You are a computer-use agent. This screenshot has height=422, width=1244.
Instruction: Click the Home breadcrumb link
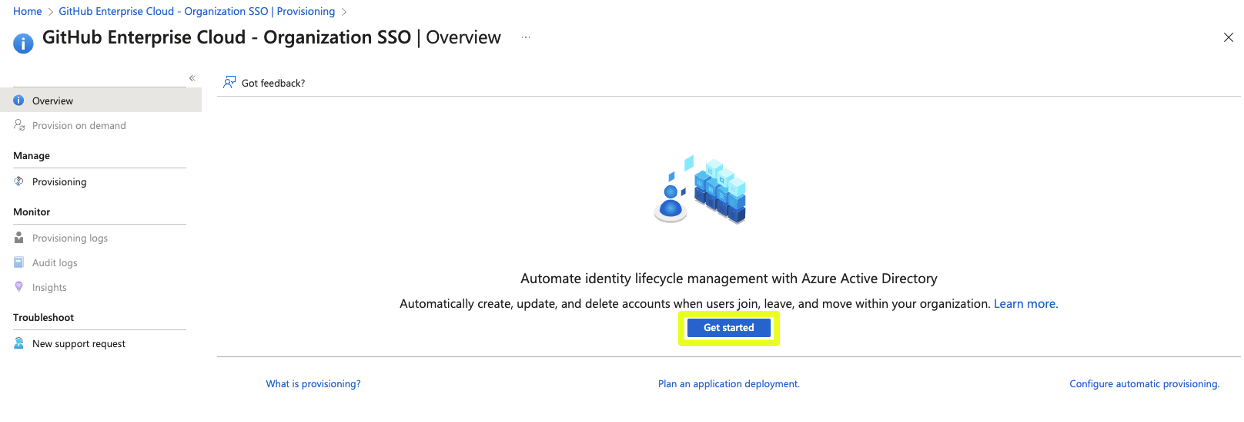(x=26, y=11)
